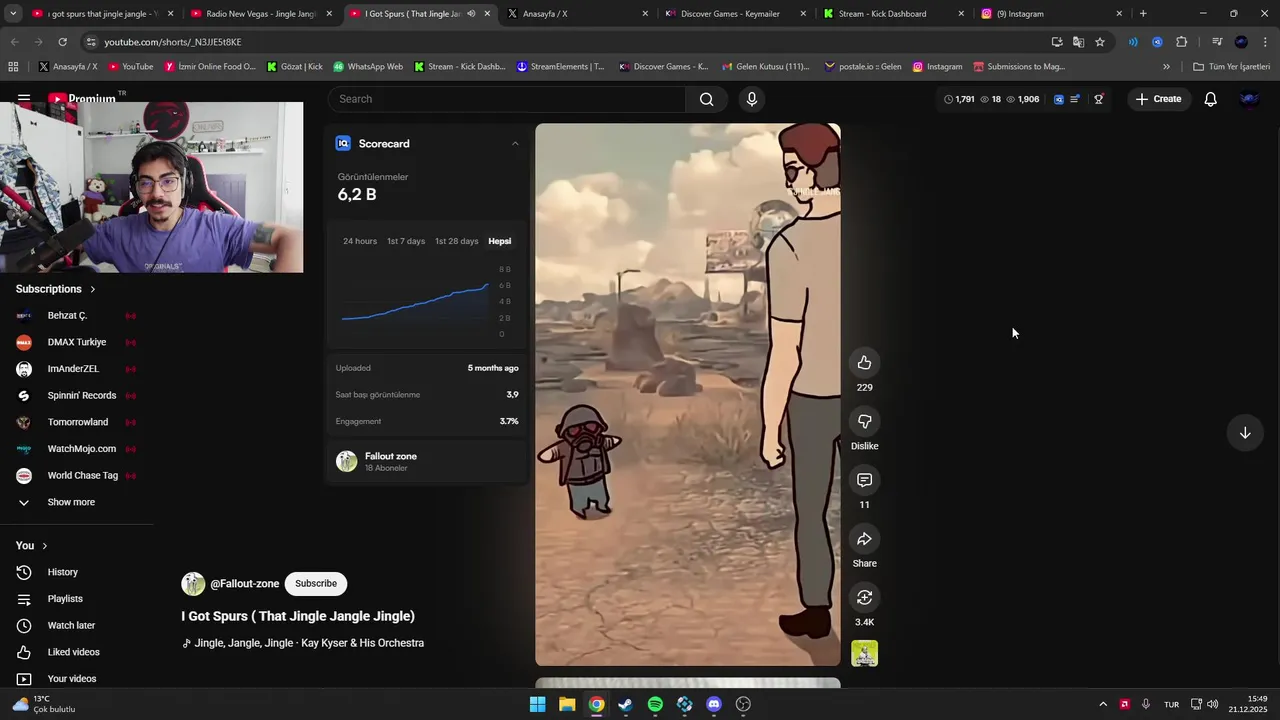The image size is (1280, 720).
Task: Open the trophy icon in the stats bar
Action: pyautogui.click(x=1098, y=99)
